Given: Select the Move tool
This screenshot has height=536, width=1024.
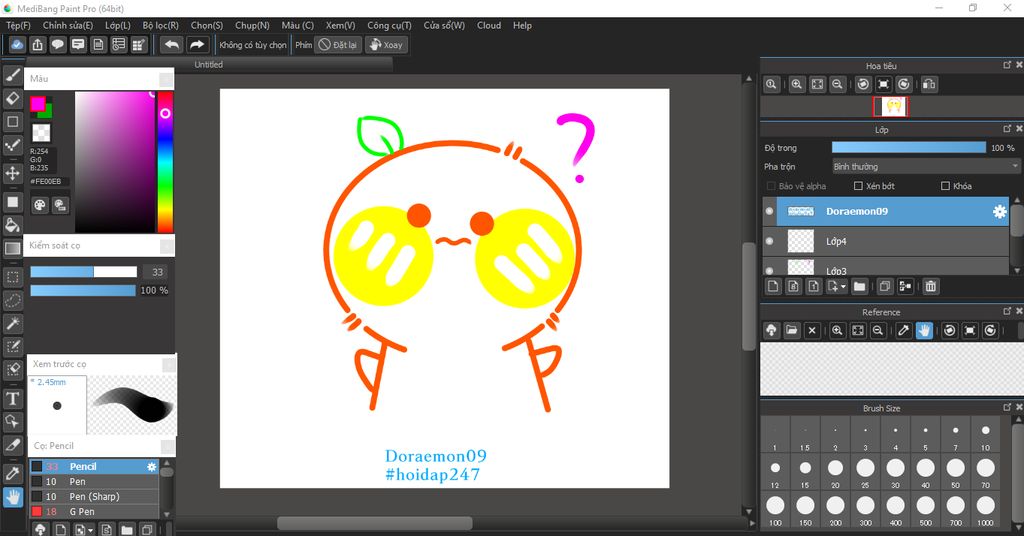Looking at the screenshot, I should (x=12, y=173).
